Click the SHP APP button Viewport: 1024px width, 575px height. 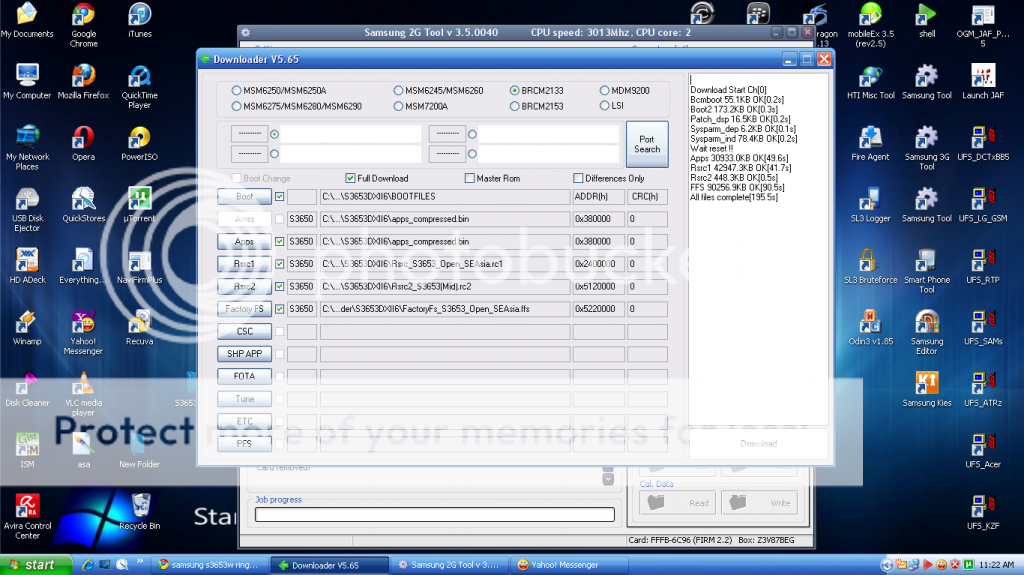coord(244,353)
